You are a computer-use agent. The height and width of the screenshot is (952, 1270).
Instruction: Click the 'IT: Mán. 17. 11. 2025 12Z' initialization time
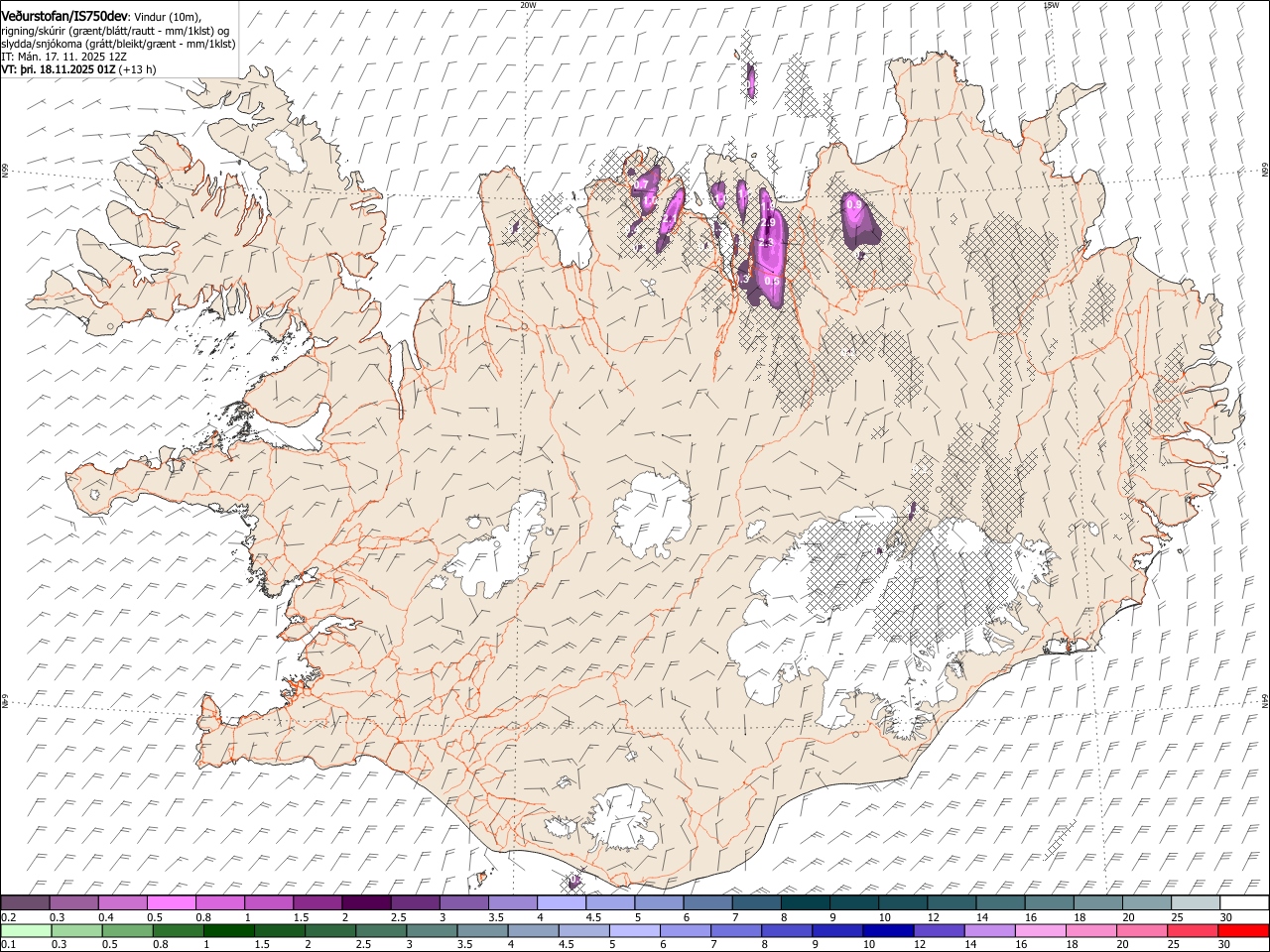(x=63, y=58)
